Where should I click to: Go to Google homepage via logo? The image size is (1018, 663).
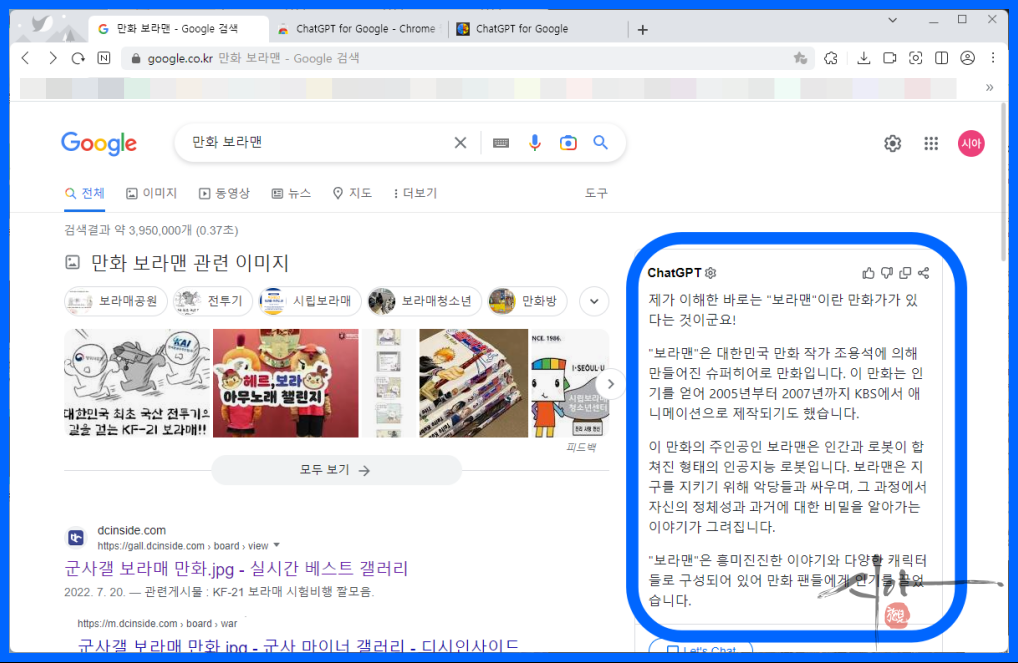tap(99, 144)
